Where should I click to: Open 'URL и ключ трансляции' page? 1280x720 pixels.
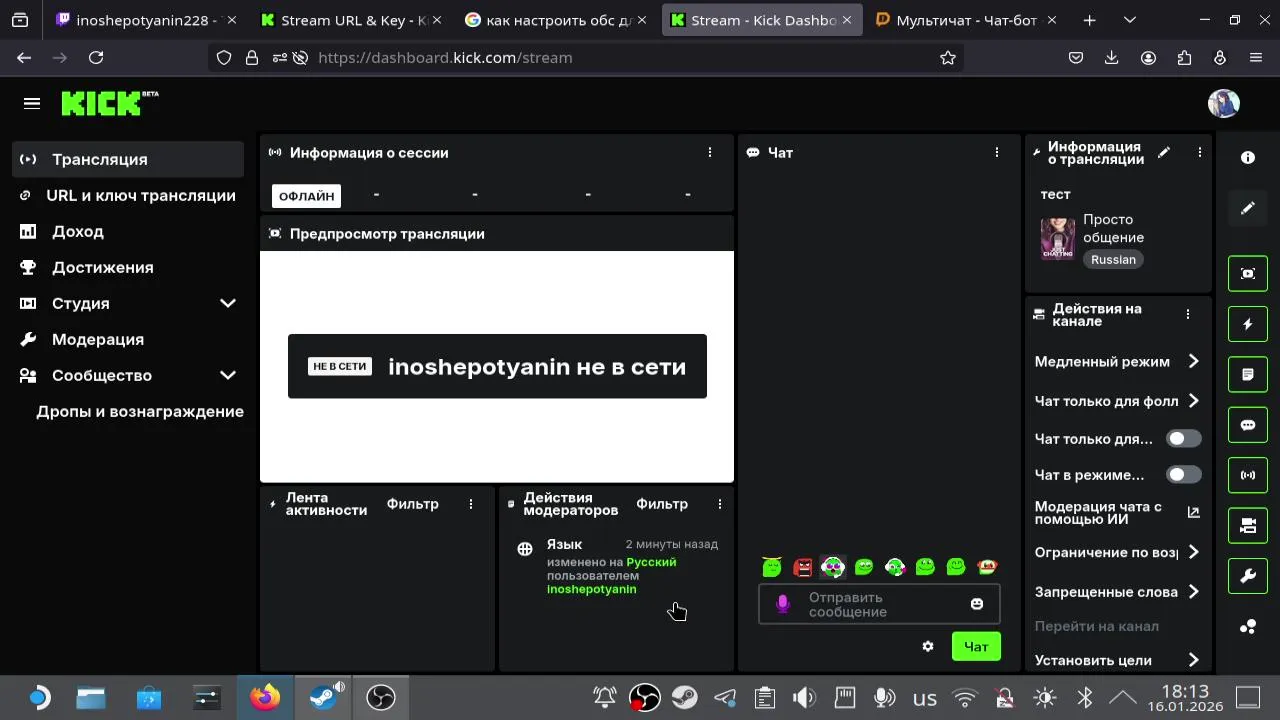coord(128,195)
